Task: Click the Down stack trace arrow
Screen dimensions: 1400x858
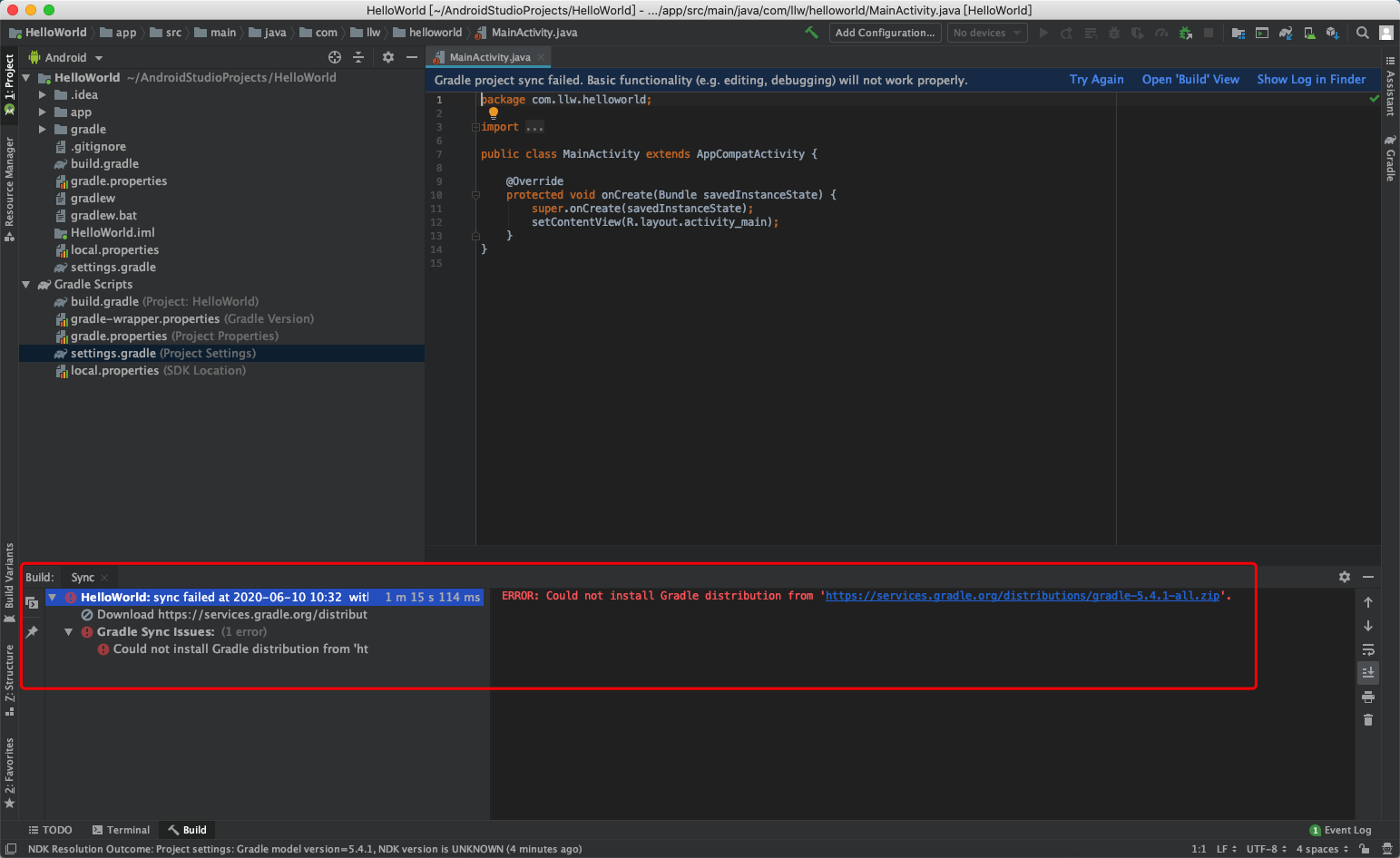Action: [1368, 626]
